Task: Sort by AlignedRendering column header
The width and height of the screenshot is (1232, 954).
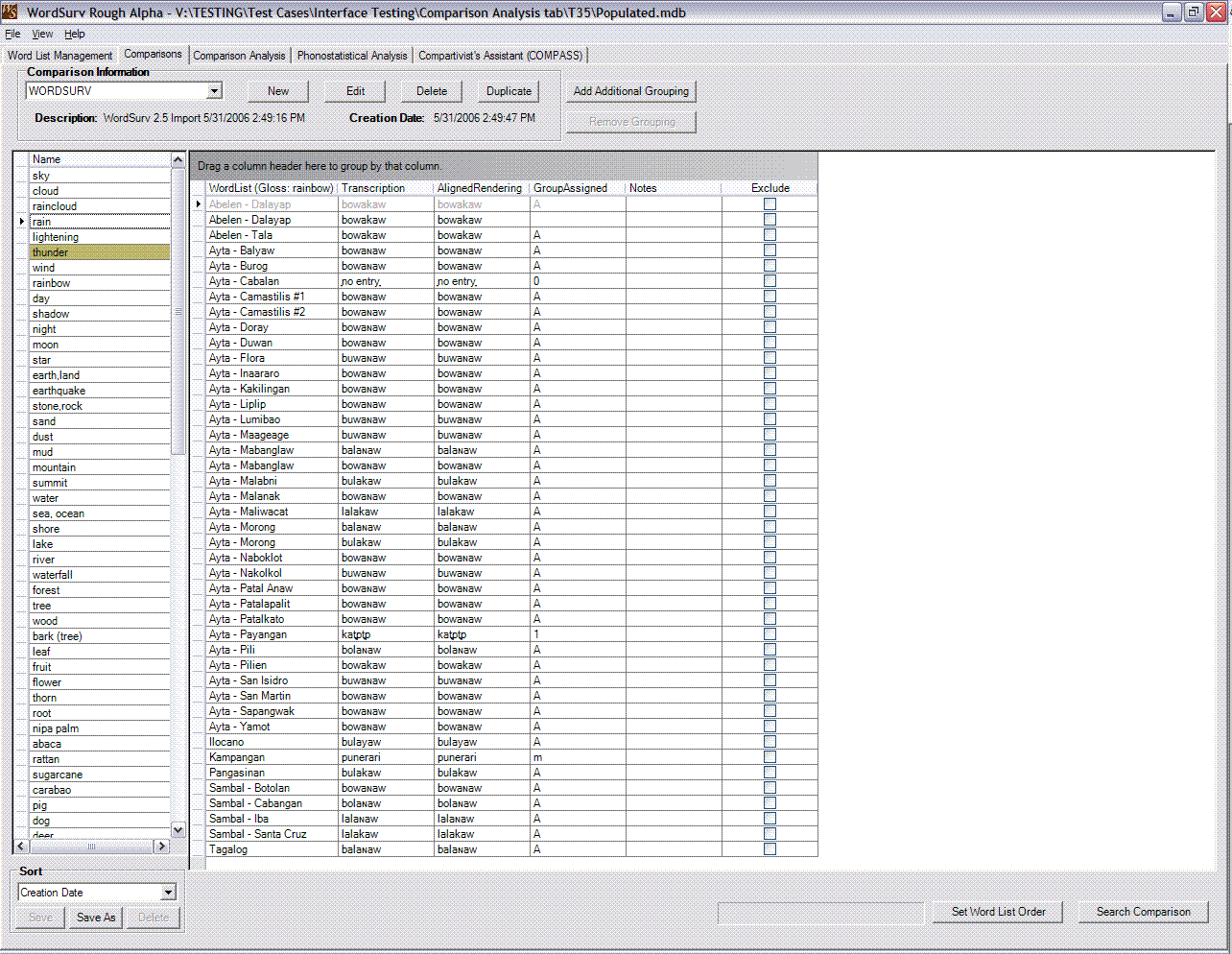Action: (482, 188)
